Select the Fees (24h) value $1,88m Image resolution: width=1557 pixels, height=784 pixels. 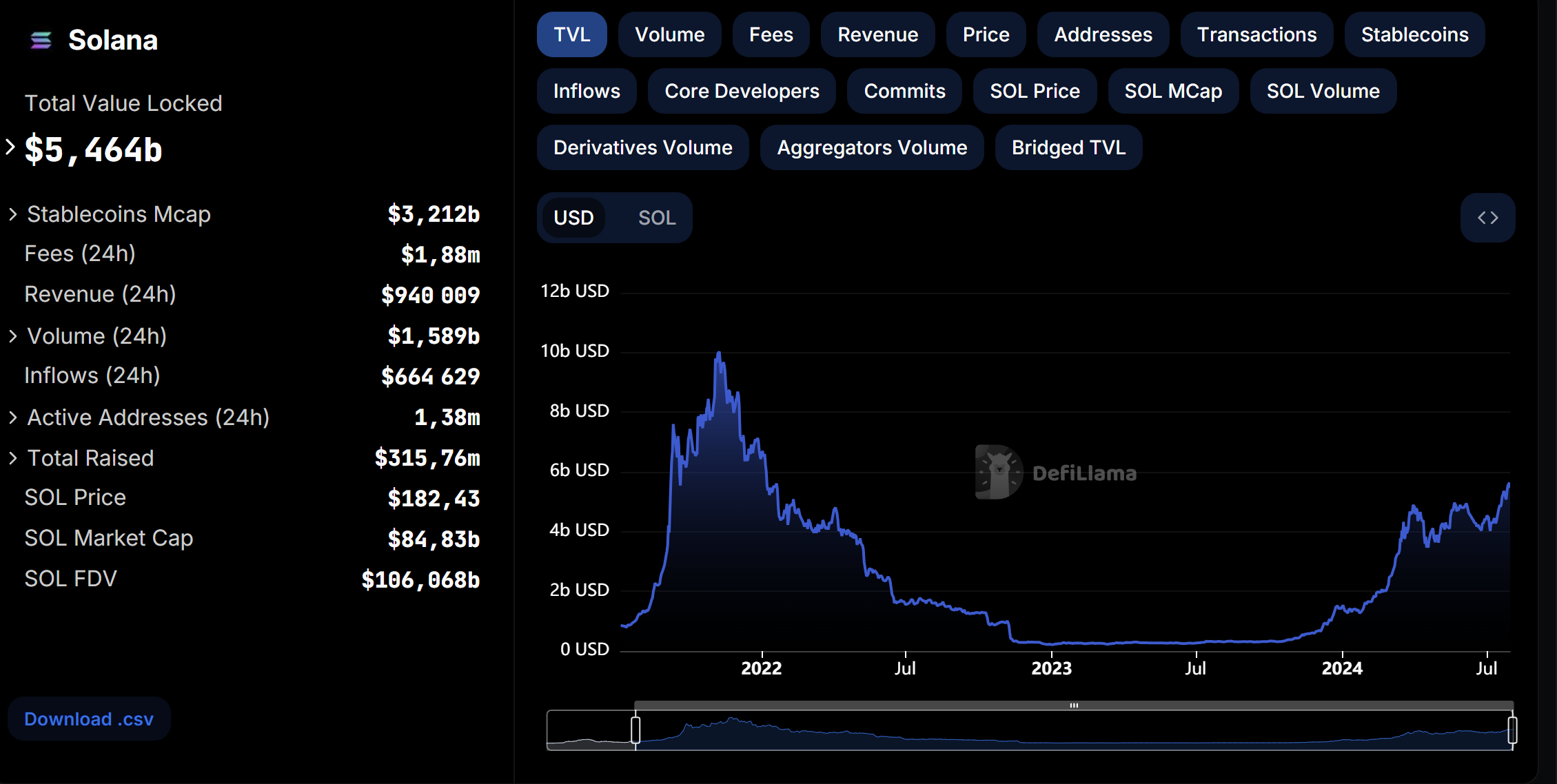coord(440,255)
